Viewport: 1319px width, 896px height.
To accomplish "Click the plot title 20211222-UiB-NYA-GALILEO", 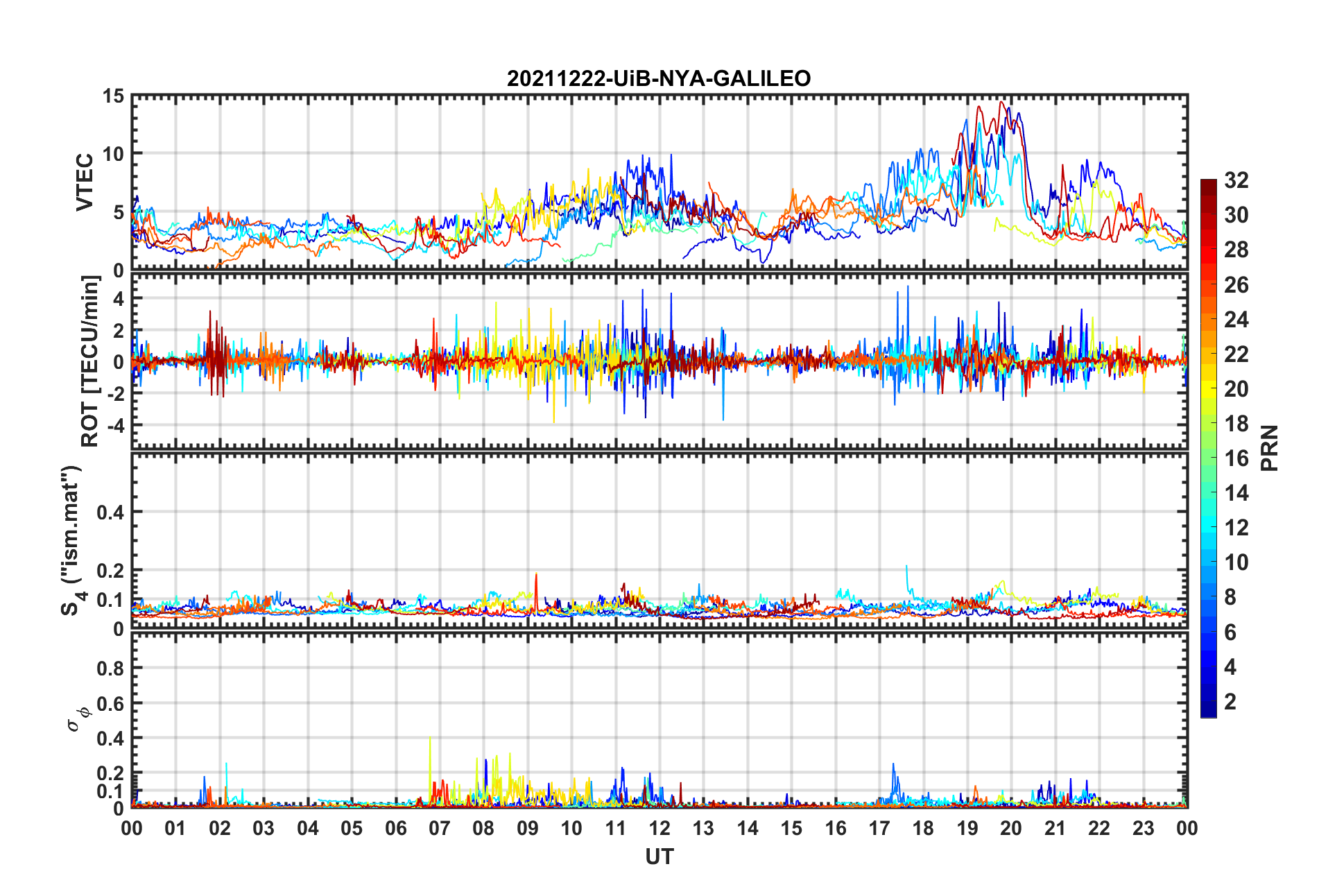I will click(x=659, y=78).
